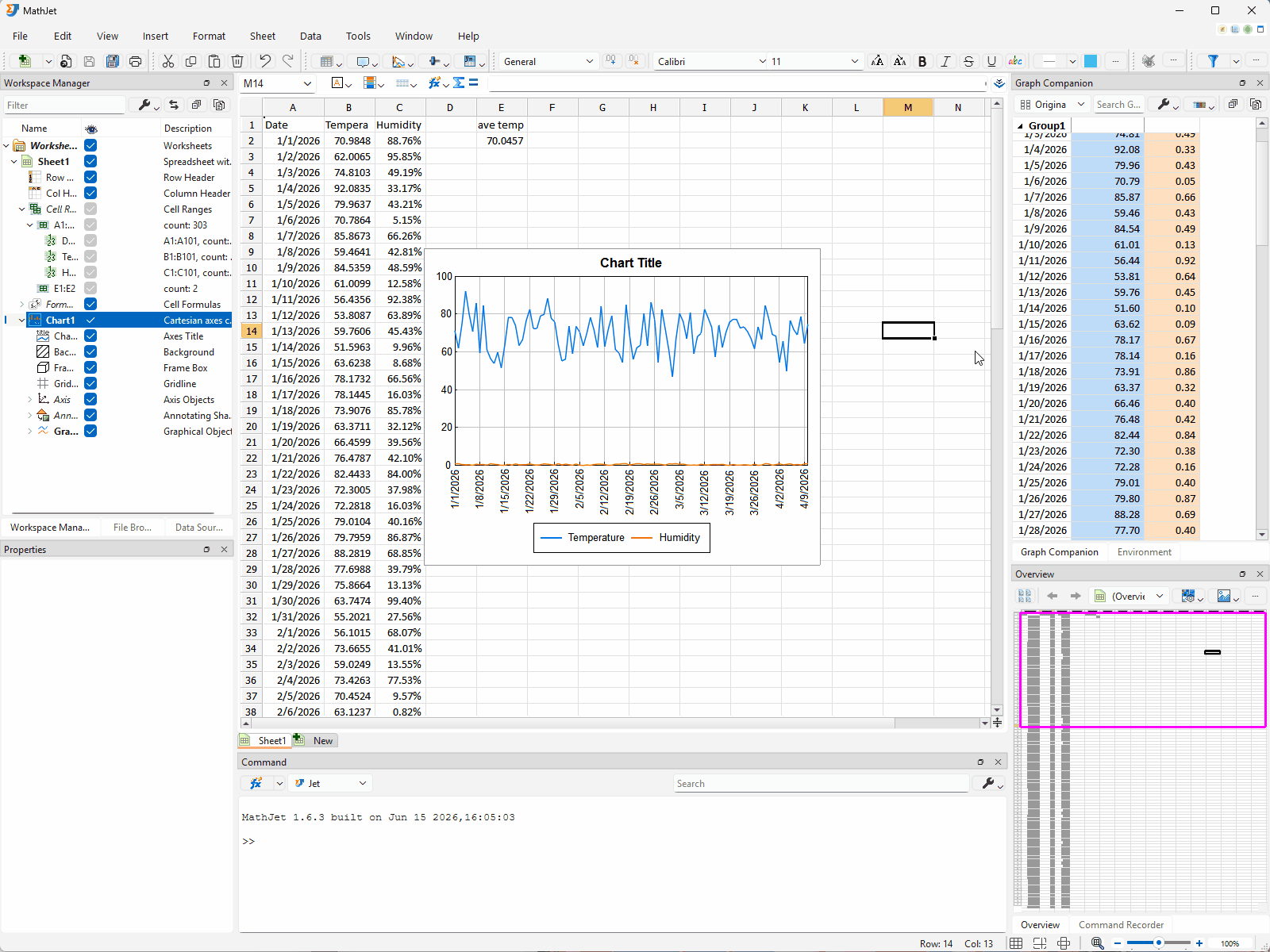The image size is (1270, 952).
Task: Toggle visibility checkbox for Sheet1
Action: (x=90, y=161)
